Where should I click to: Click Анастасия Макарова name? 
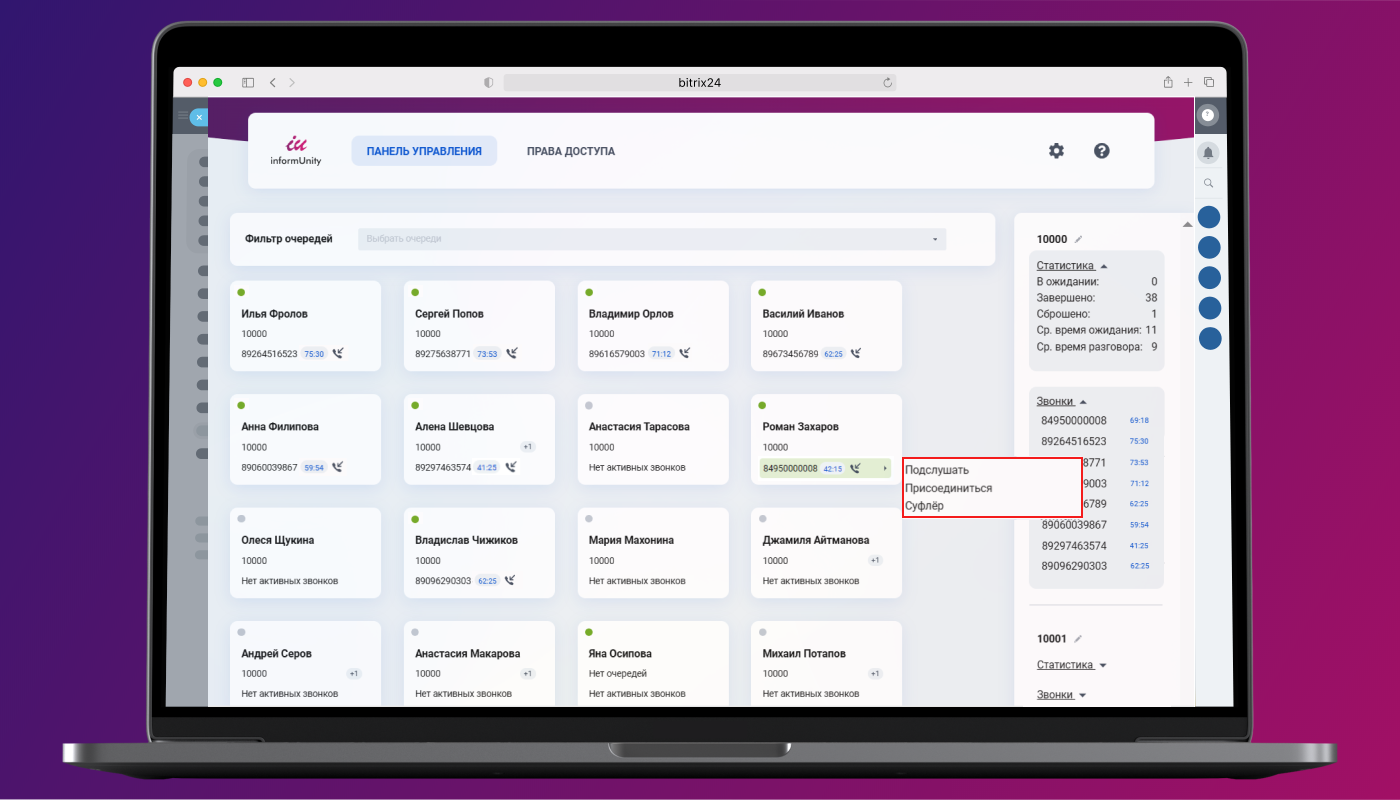pyautogui.click(x=467, y=653)
